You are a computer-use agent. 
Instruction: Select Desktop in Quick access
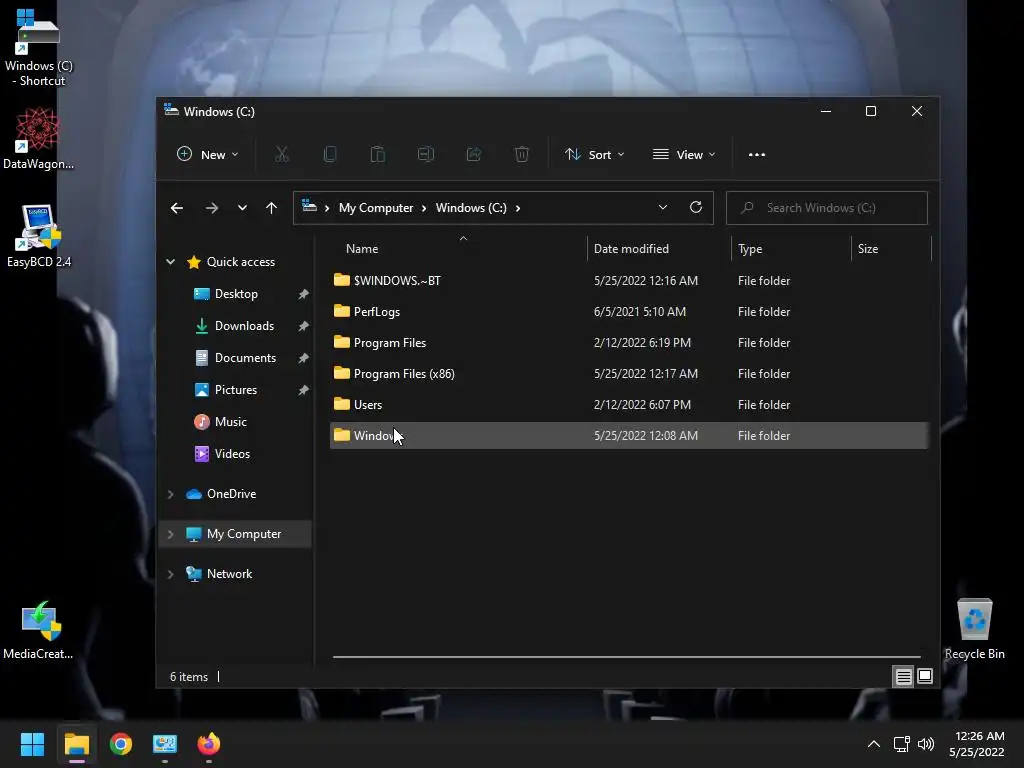[236, 294]
